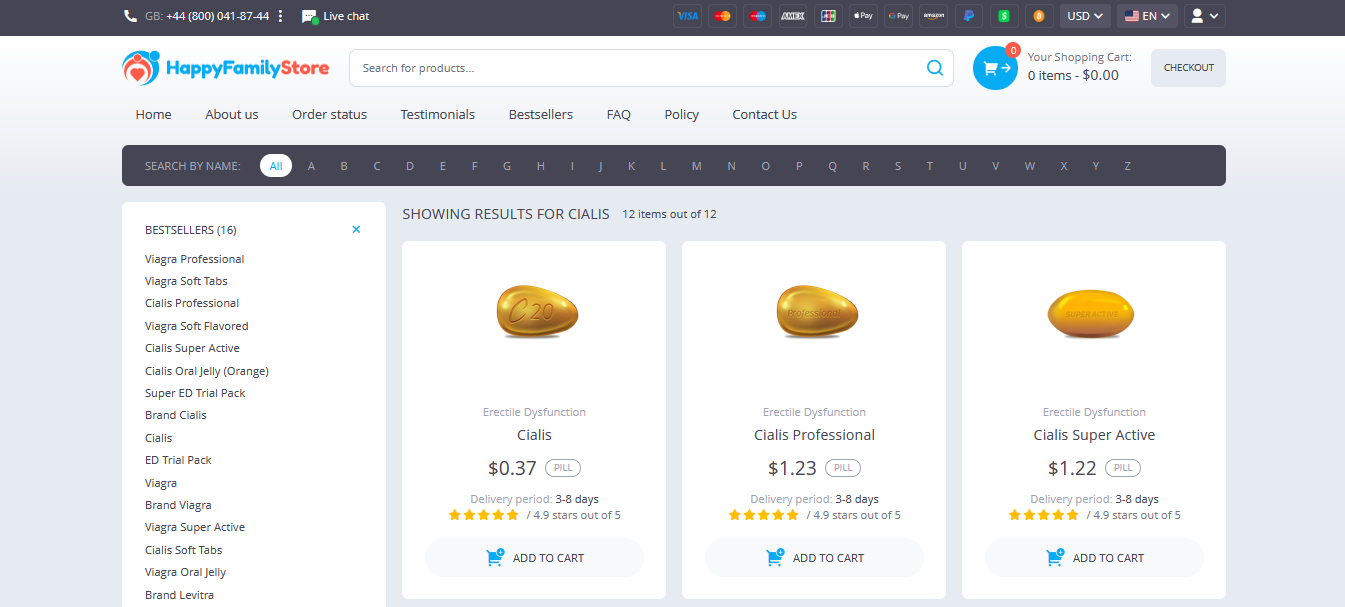Expand the user account dropdown
Image resolution: width=1345 pixels, height=607 pixels.
tap(1205, 16)
